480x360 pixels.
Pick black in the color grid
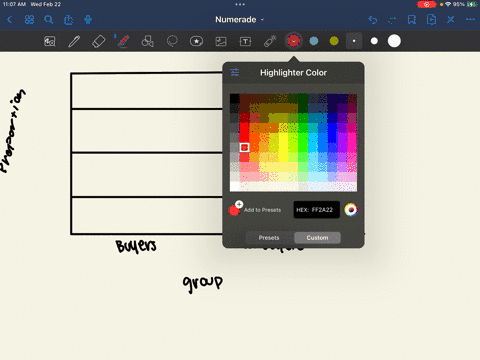coord(235,99)
